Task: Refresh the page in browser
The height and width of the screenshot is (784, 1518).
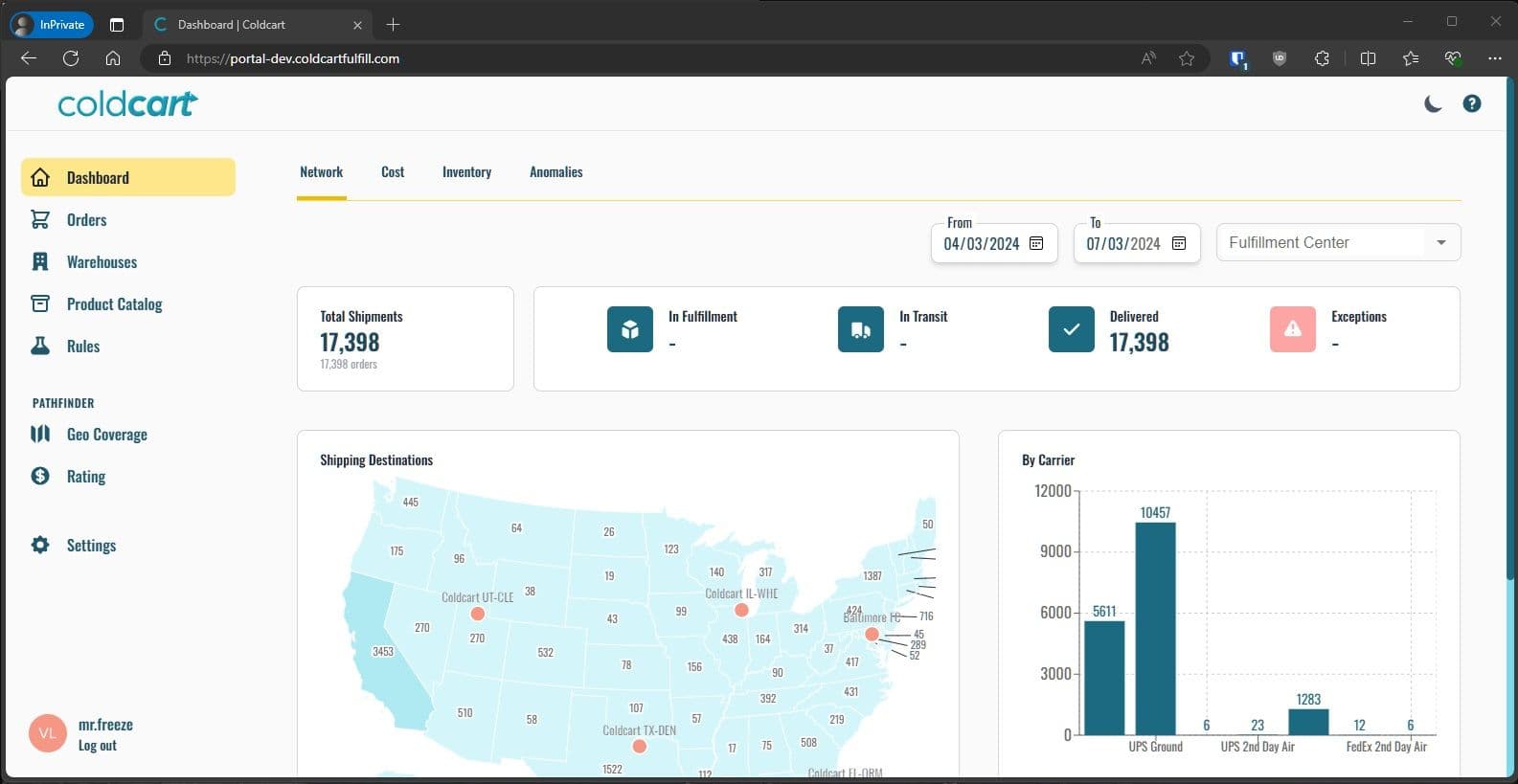Action: [x=71, y=58]
